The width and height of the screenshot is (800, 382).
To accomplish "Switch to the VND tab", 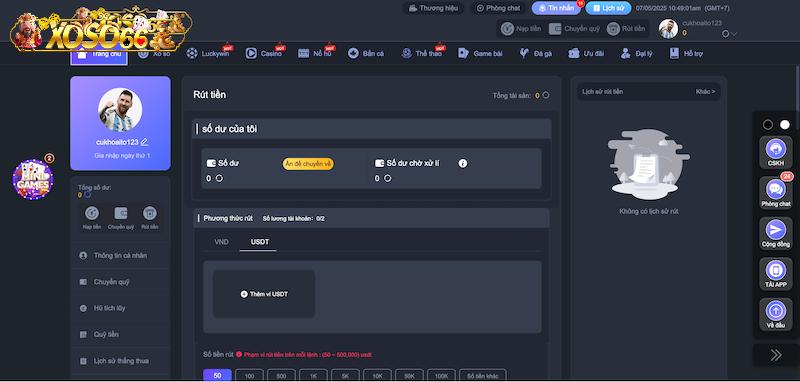I will [221, 242].
